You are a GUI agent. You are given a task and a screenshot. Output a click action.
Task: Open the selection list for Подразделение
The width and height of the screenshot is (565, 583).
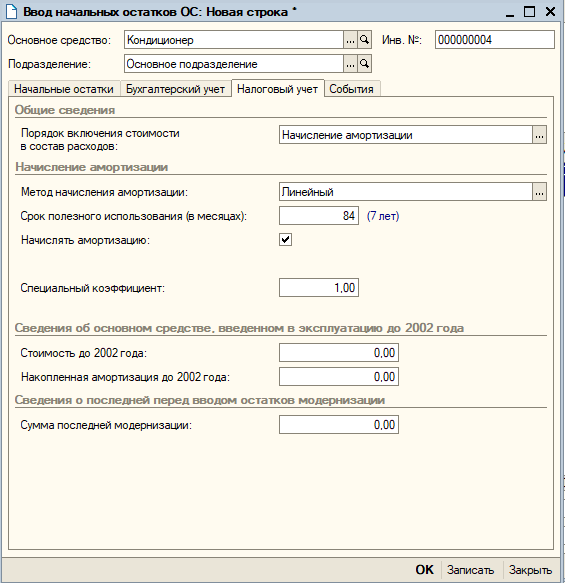[350, 64]
